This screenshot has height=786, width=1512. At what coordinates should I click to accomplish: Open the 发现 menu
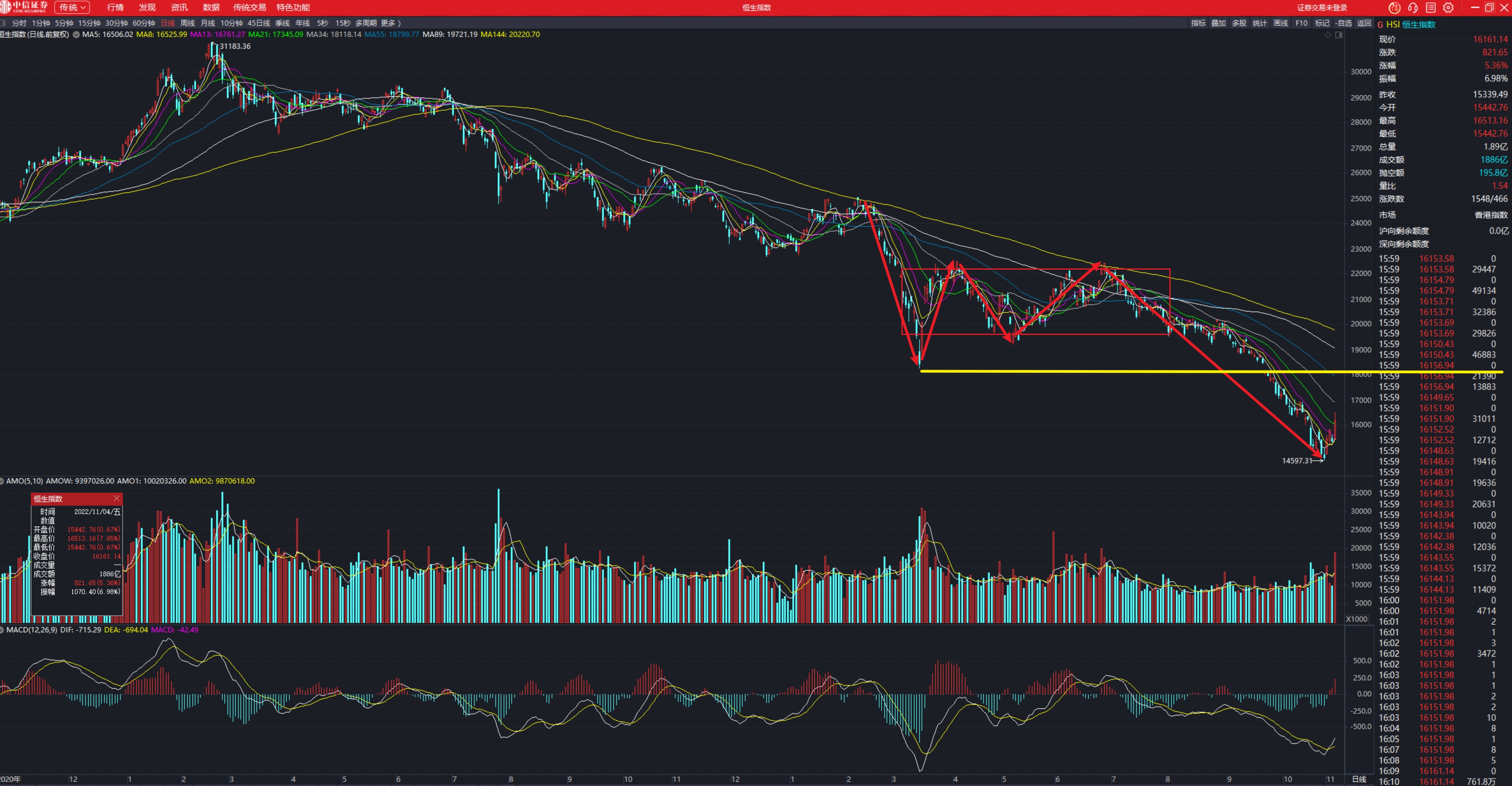(147, 8)
